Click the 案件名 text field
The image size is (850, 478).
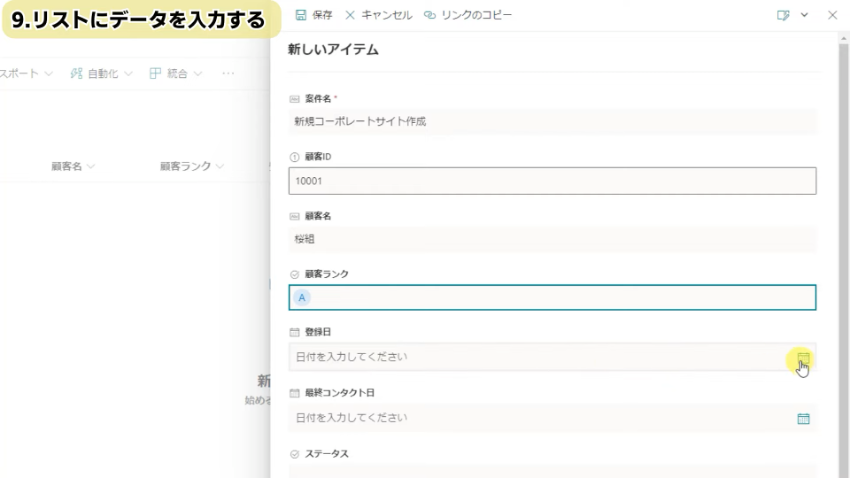552,121
